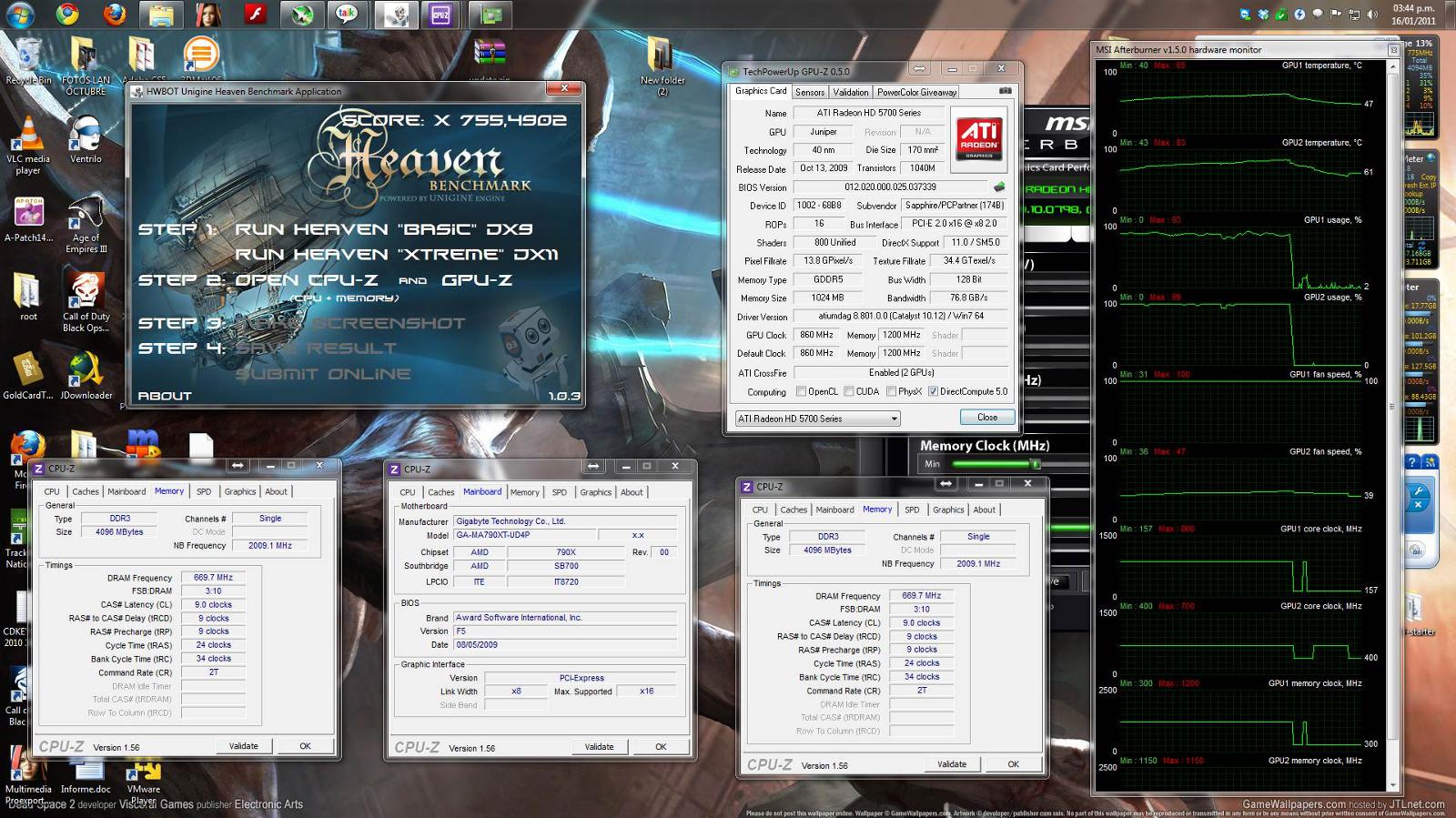Screen dimensions: 1456x818
Task: Switch to CPU-Z taskbar button
Action: 440,15
